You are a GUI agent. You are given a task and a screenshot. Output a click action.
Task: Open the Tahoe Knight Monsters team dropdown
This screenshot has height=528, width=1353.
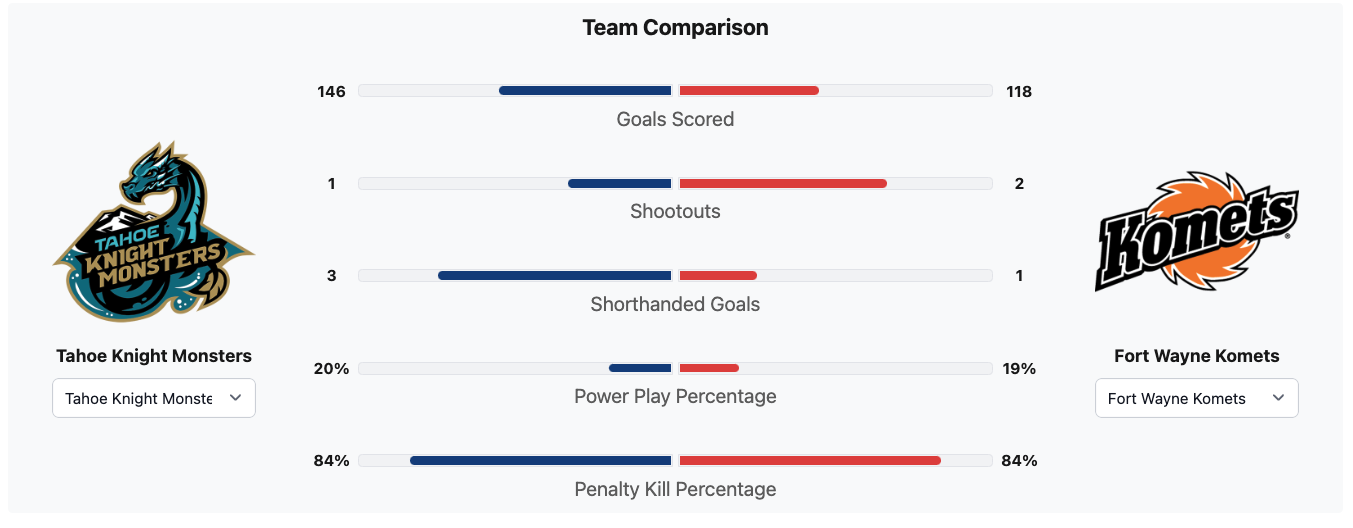(x=154, y=398)
